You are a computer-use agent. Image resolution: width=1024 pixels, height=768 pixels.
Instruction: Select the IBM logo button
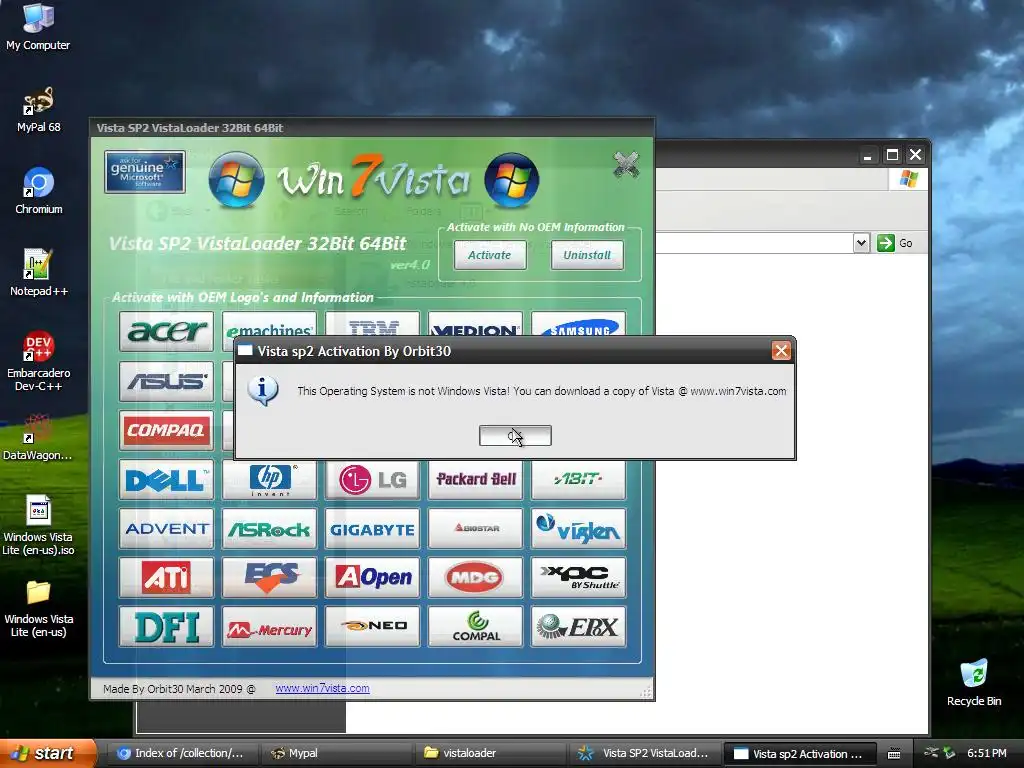(373, 324)
